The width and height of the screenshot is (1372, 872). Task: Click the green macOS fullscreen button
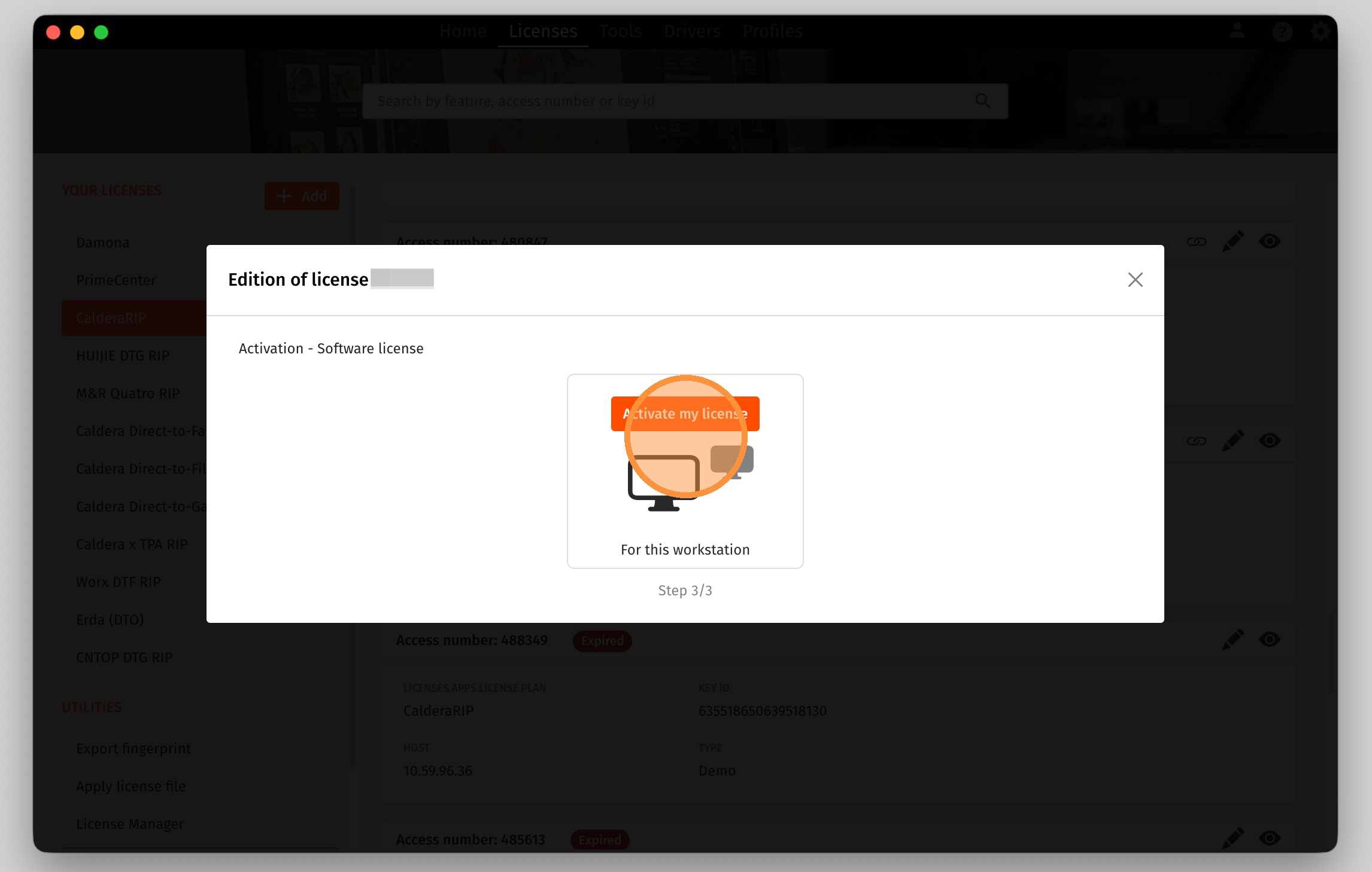click(x=101, y=32)
